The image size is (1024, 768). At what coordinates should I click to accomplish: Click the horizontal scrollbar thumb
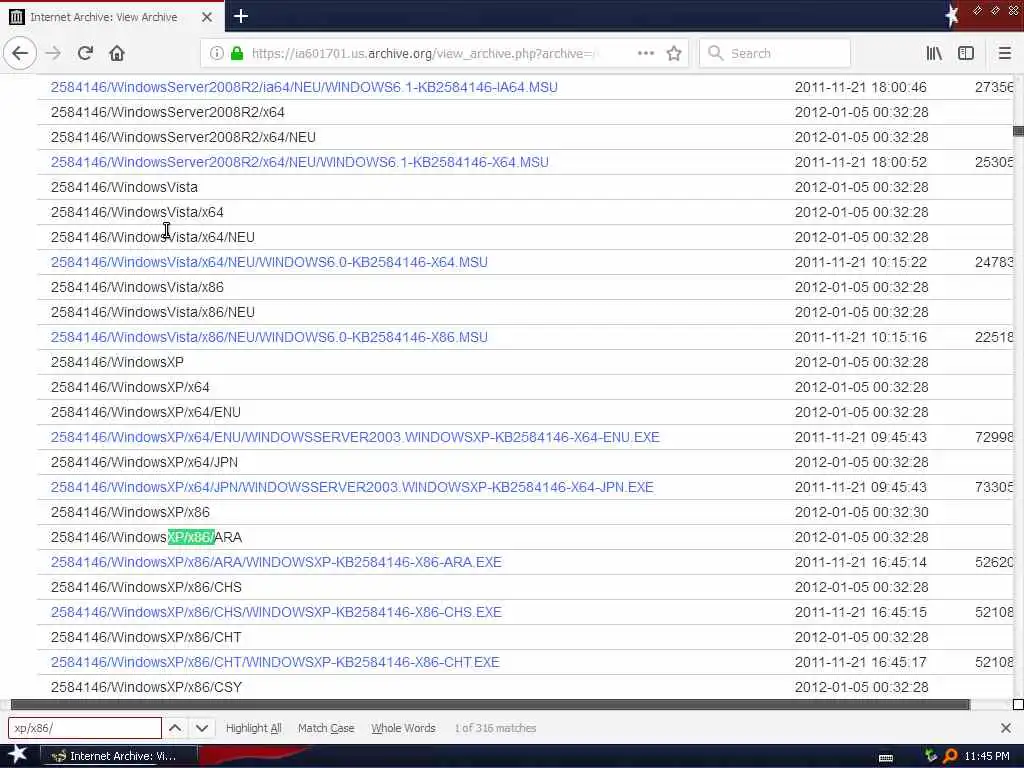tap(490, 704)
